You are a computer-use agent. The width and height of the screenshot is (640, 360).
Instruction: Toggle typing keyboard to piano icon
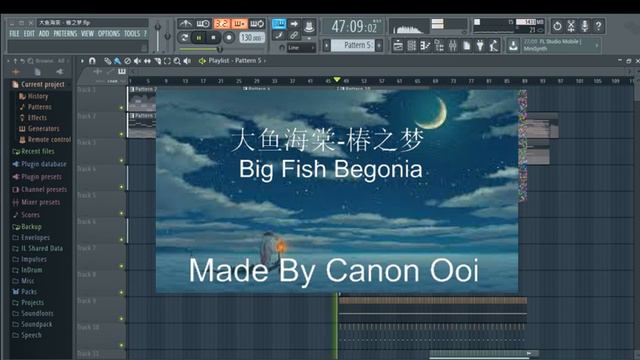click(x=279, y=24)
